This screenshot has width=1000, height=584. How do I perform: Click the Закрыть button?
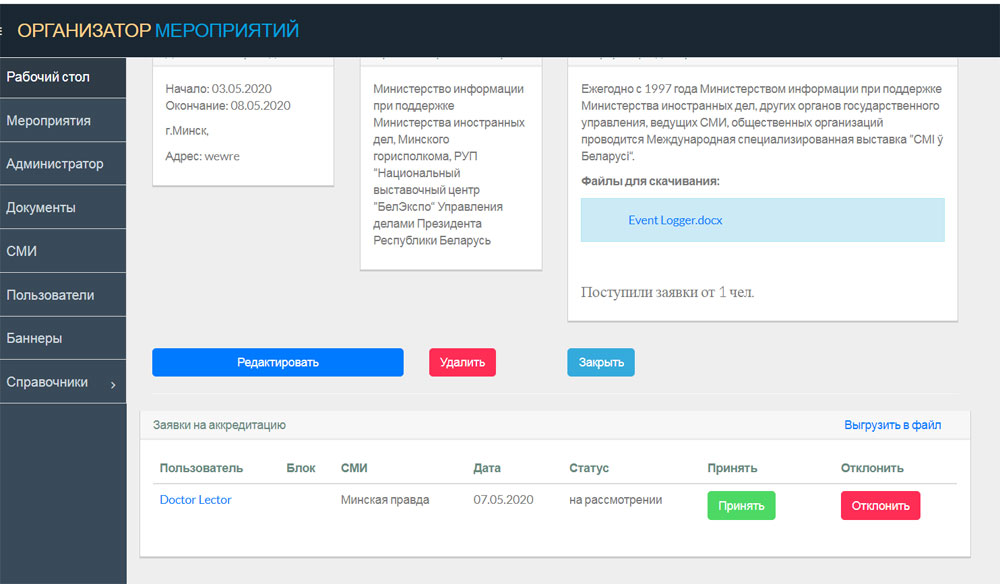point(601,362)
